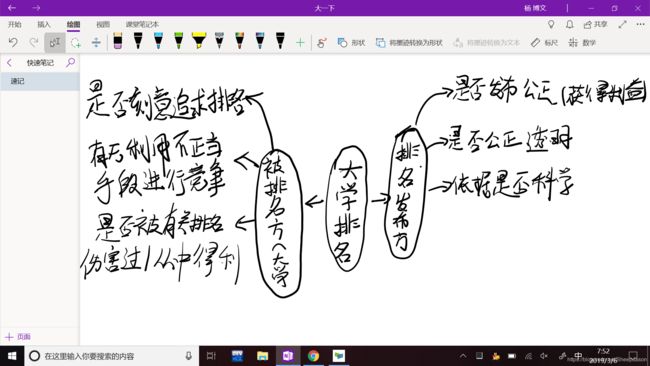Open the notifications bell
650x366 pixels.
coord(570,24)
